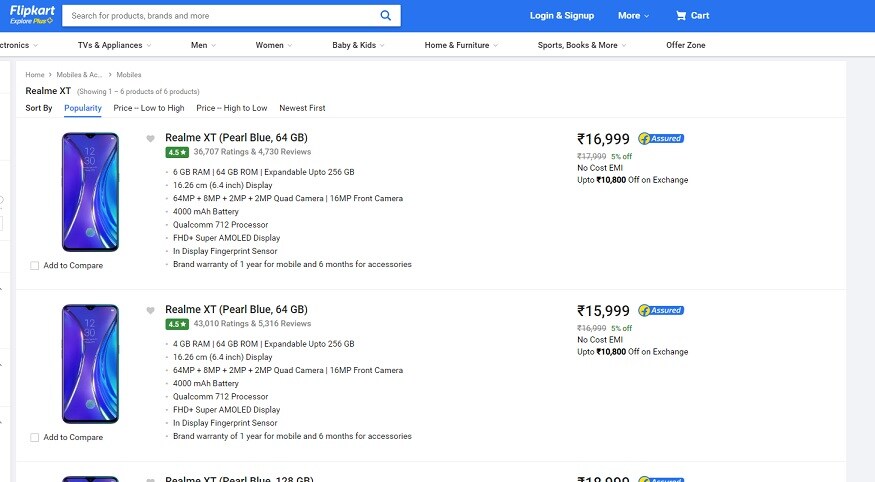Click the ₹15,999 price
875x482 pixels.
click(x=603, y=311)
